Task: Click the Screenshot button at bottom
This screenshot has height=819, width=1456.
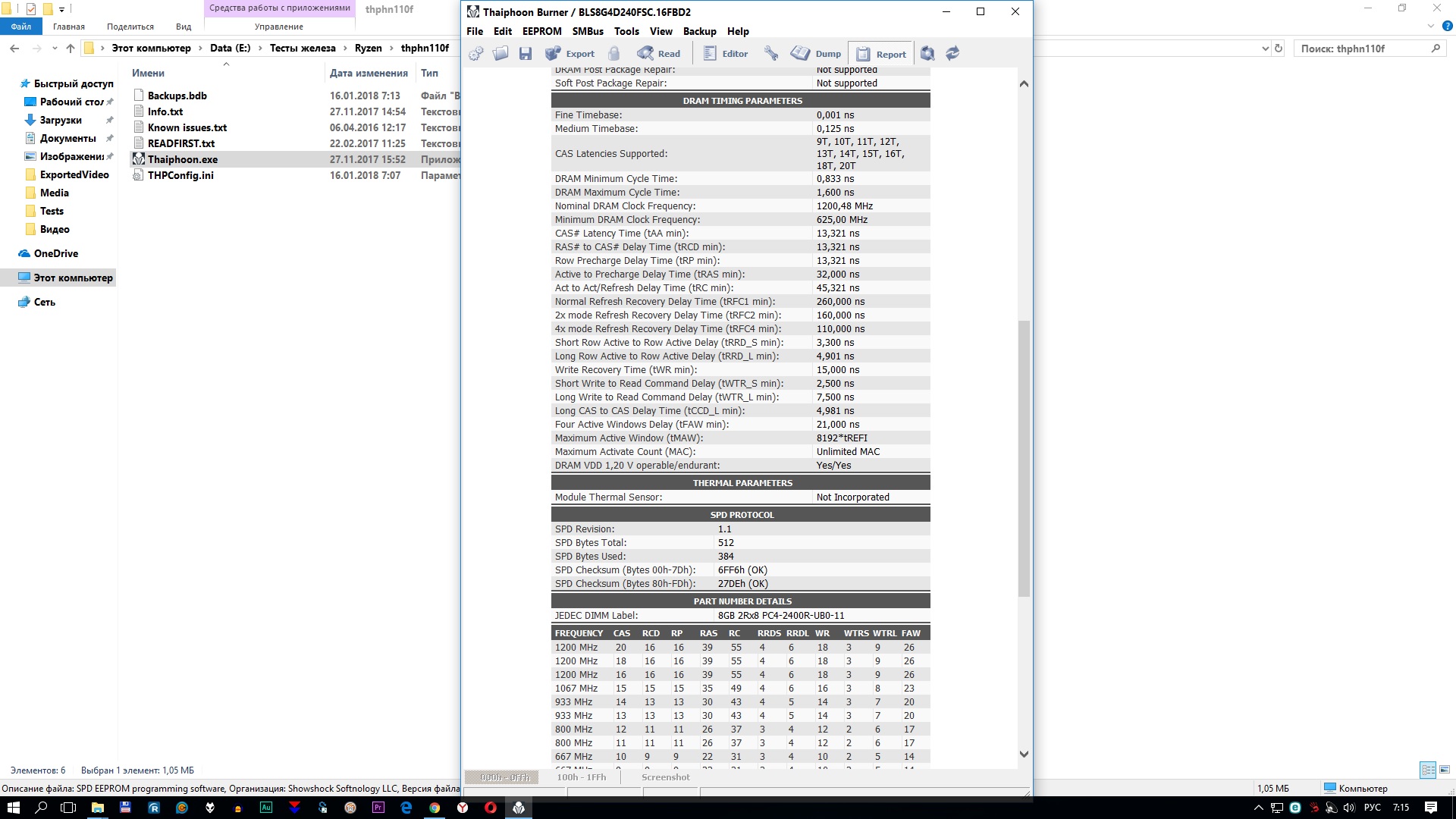Action: coord(665,777)
